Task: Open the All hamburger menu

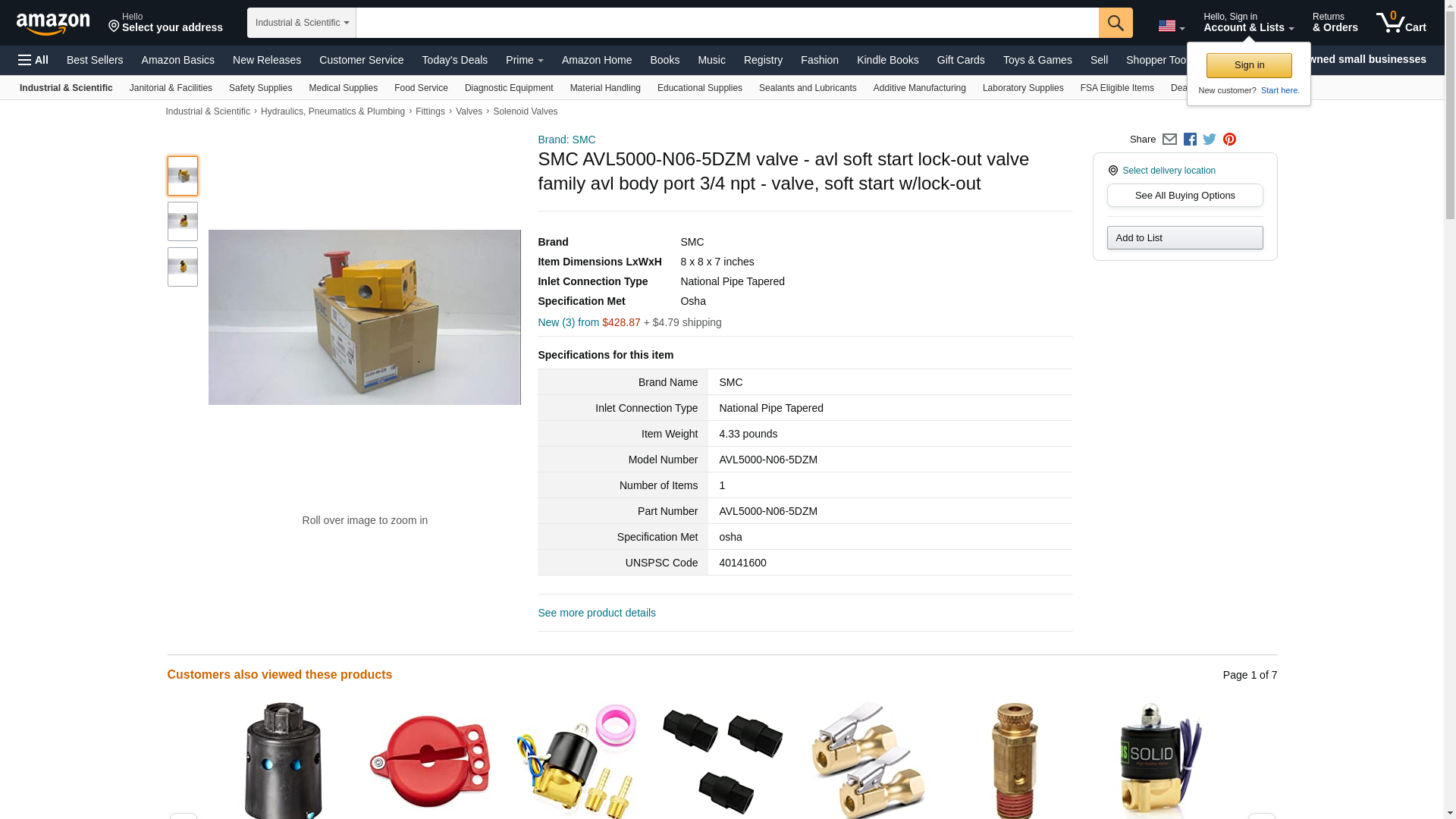Action: tap(33, 60)
